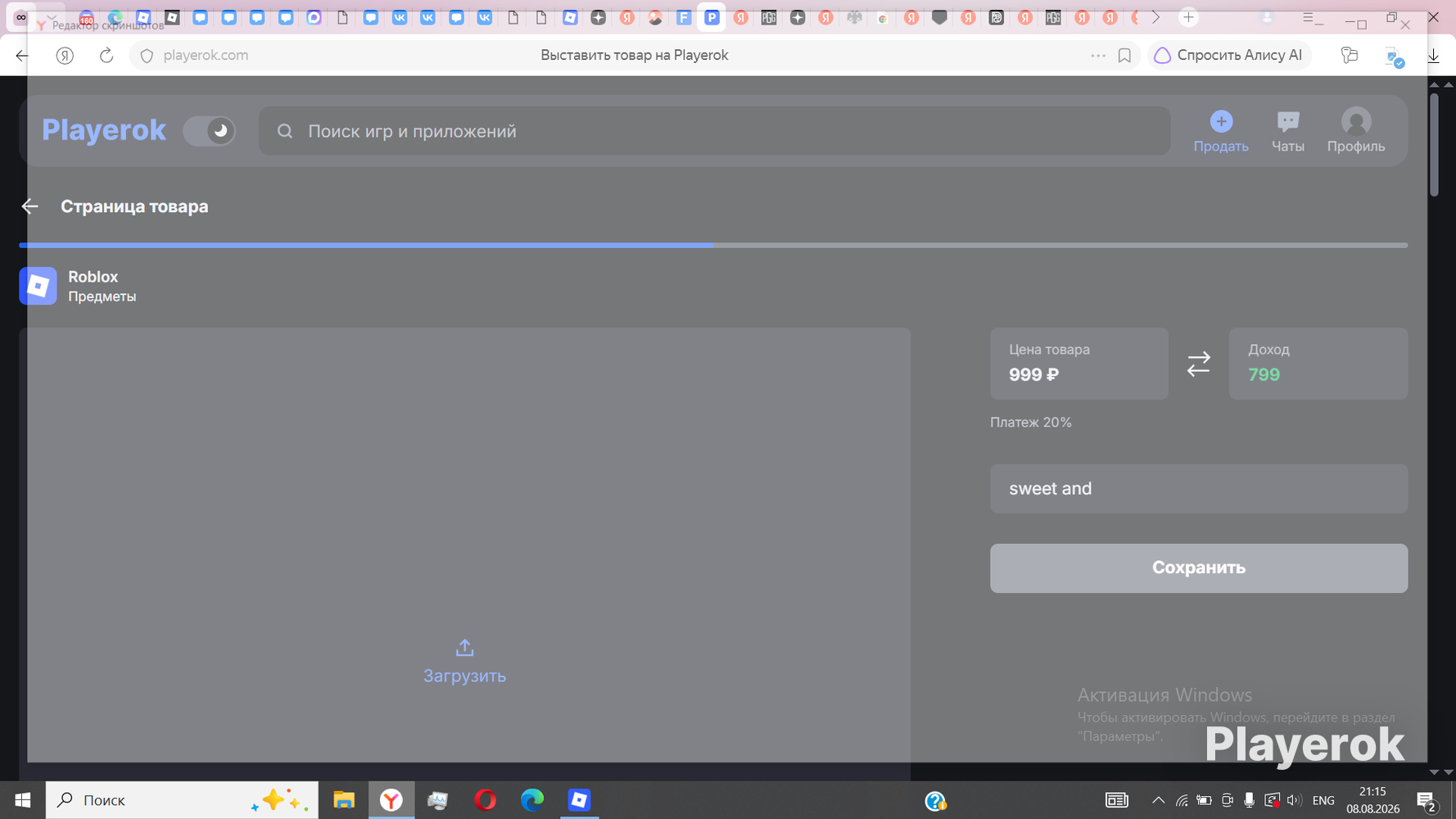Open File Explorer from the taskbar
1456x819 pixels.
point(344,800)
